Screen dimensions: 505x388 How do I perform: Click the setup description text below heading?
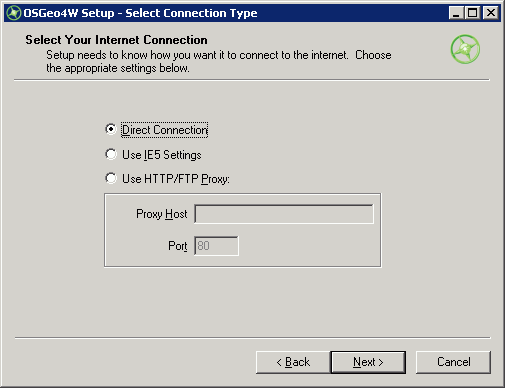point(219,61)
